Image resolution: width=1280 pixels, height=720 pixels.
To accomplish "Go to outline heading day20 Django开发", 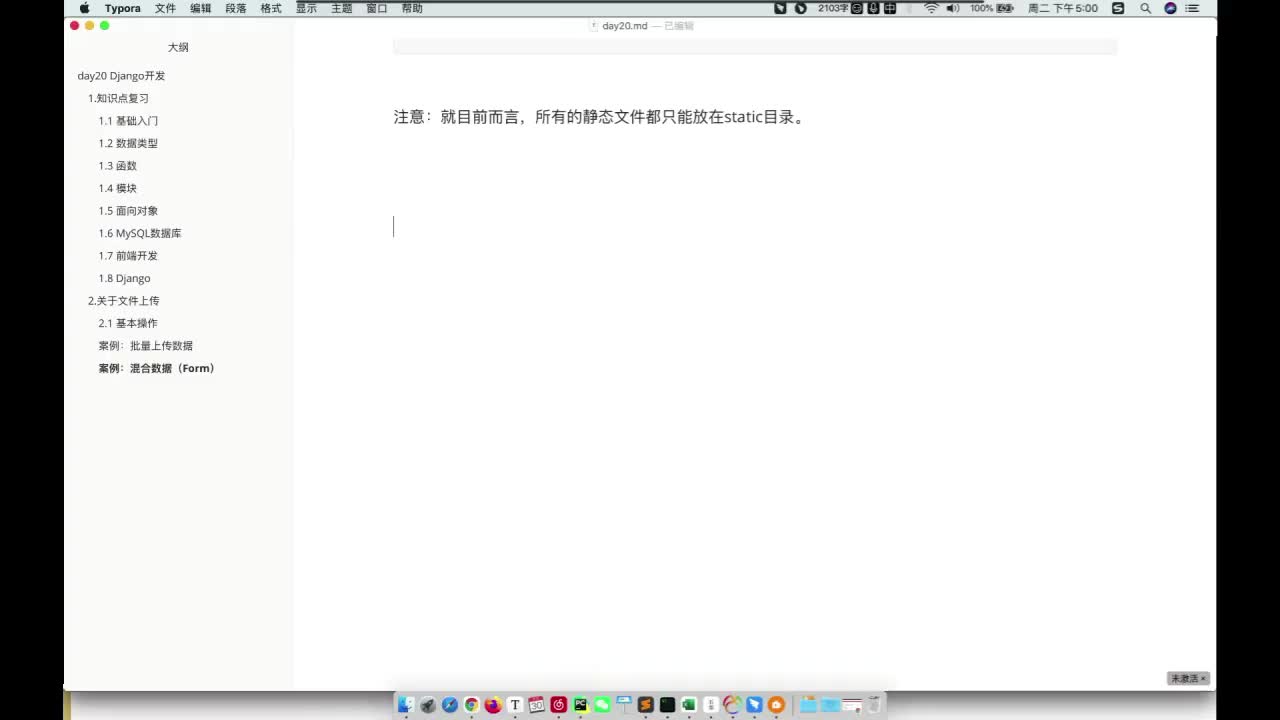I will [121, 76].
